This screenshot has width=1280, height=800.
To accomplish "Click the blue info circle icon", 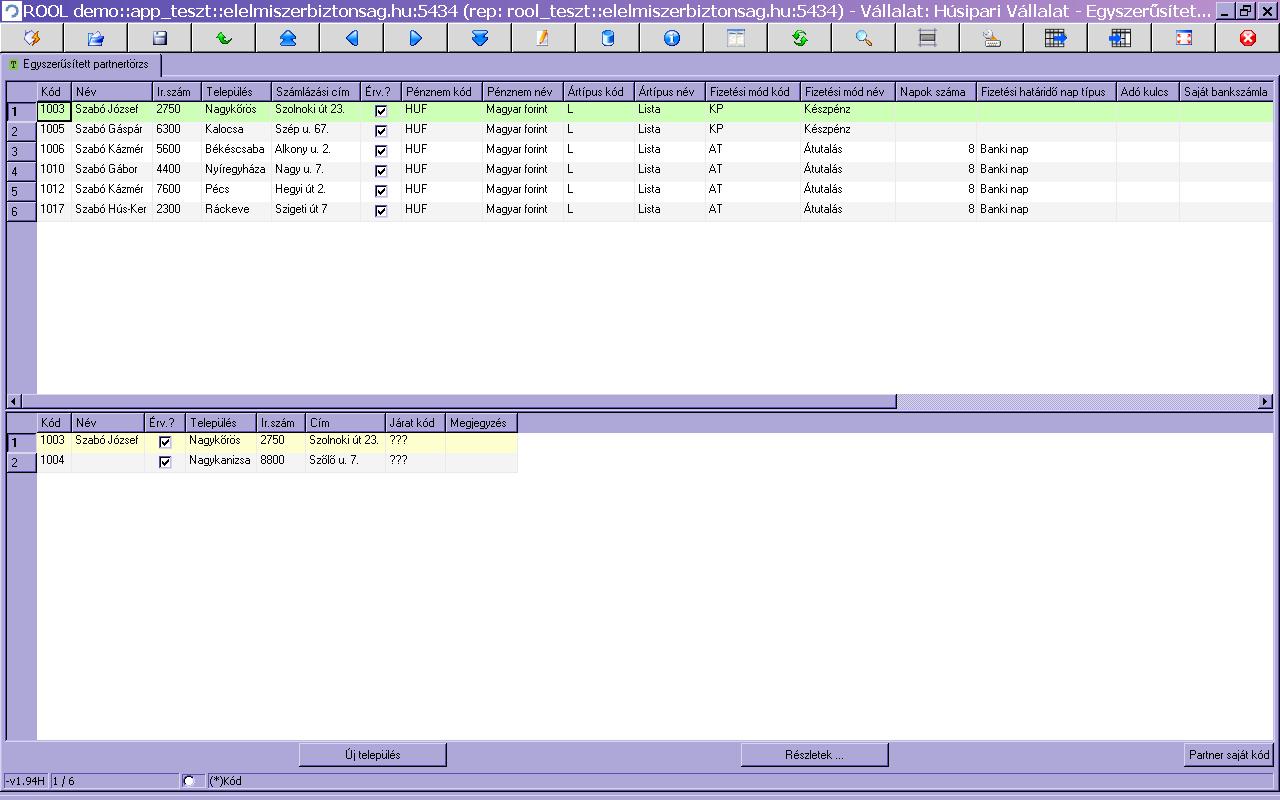I will click(672, 38).
